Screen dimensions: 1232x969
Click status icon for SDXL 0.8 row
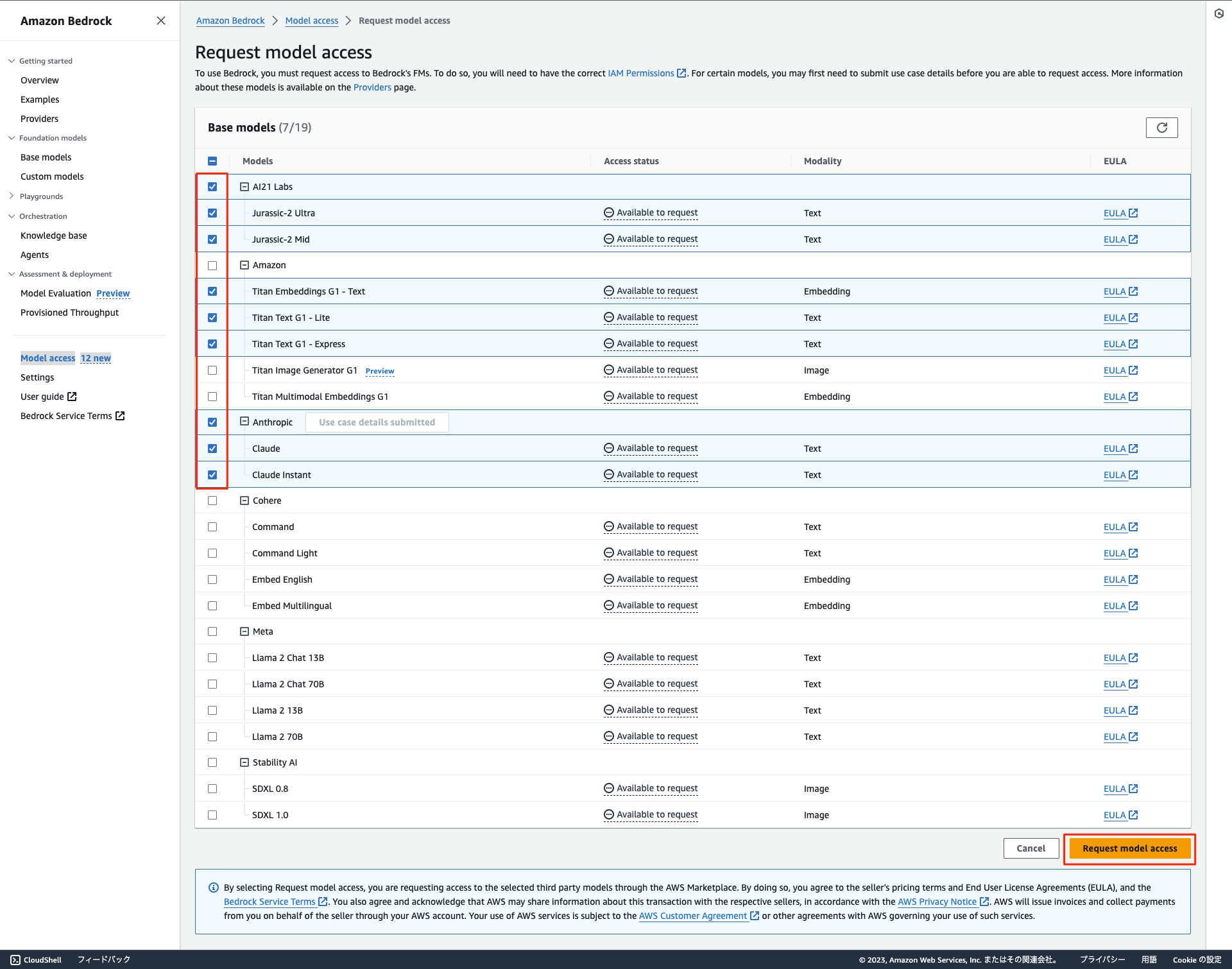[x=609, y=788]
